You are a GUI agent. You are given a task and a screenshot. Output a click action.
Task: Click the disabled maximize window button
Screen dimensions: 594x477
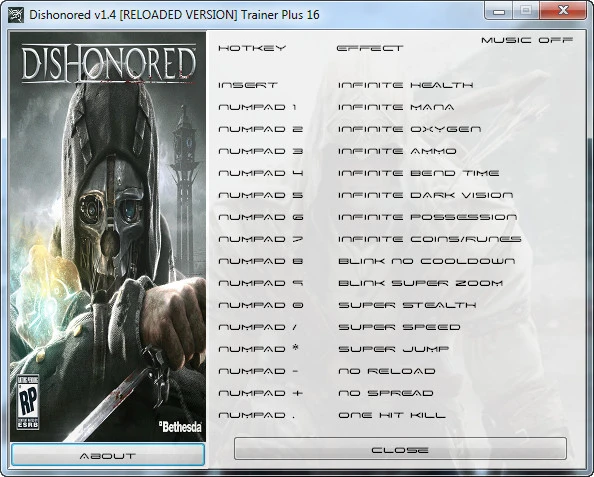coord(526,11)
